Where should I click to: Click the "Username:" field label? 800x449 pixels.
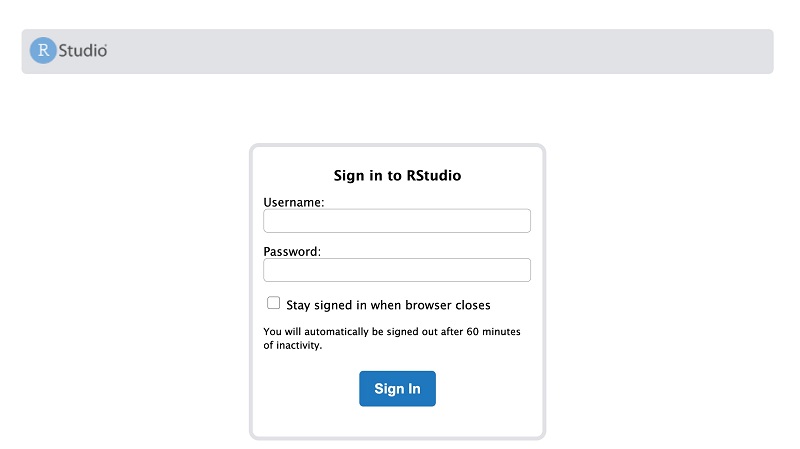coord(293,203)
